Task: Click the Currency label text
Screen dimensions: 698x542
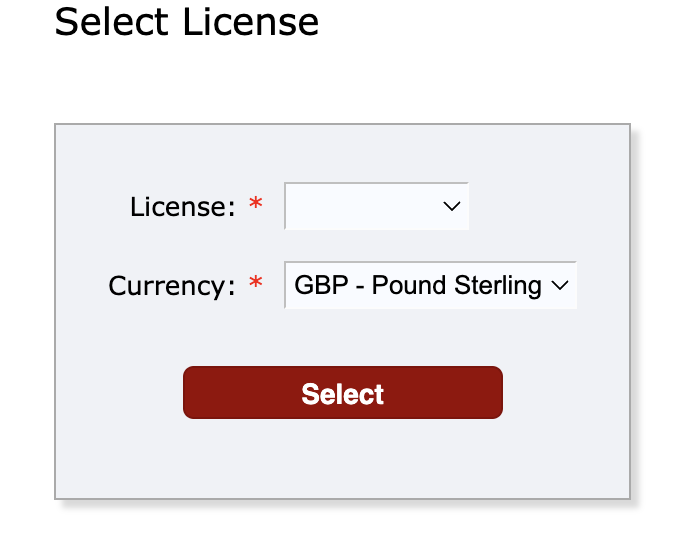Action: [x=171, y=286]
